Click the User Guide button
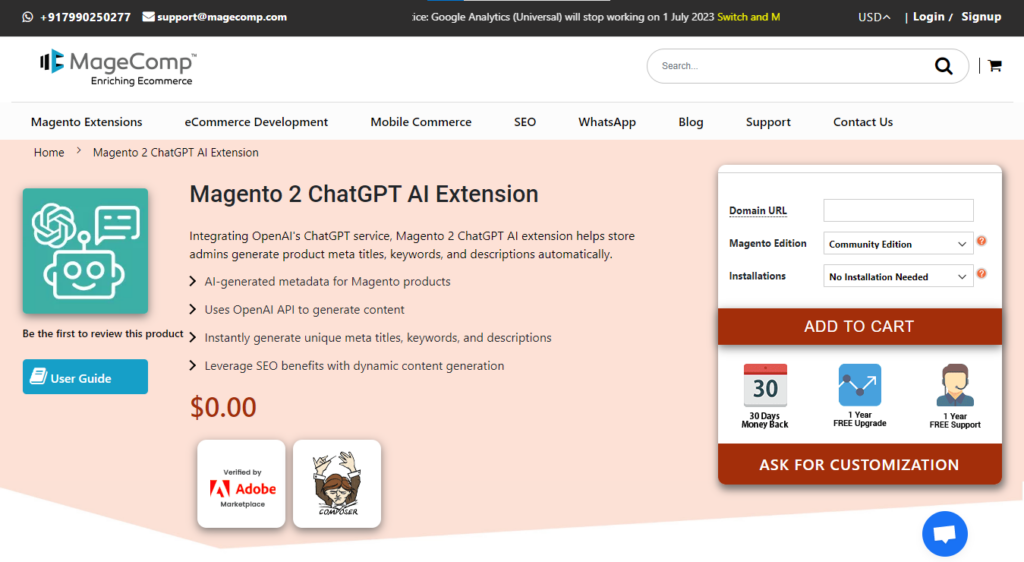Viewport: 1024px width, 562px height. [x=86, y=377]
